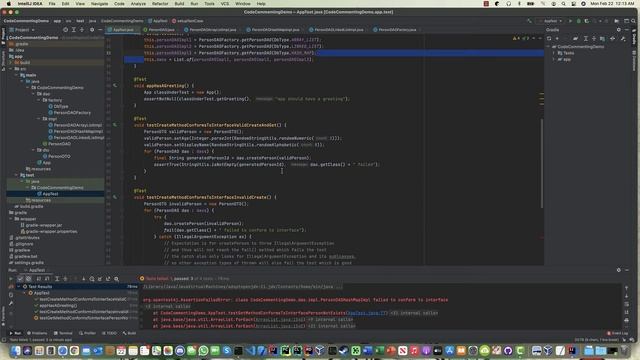Viewport: 640px width, 360px height.
Task: Open Spotlight search in macOS menu bar
Action: (563, 4)
